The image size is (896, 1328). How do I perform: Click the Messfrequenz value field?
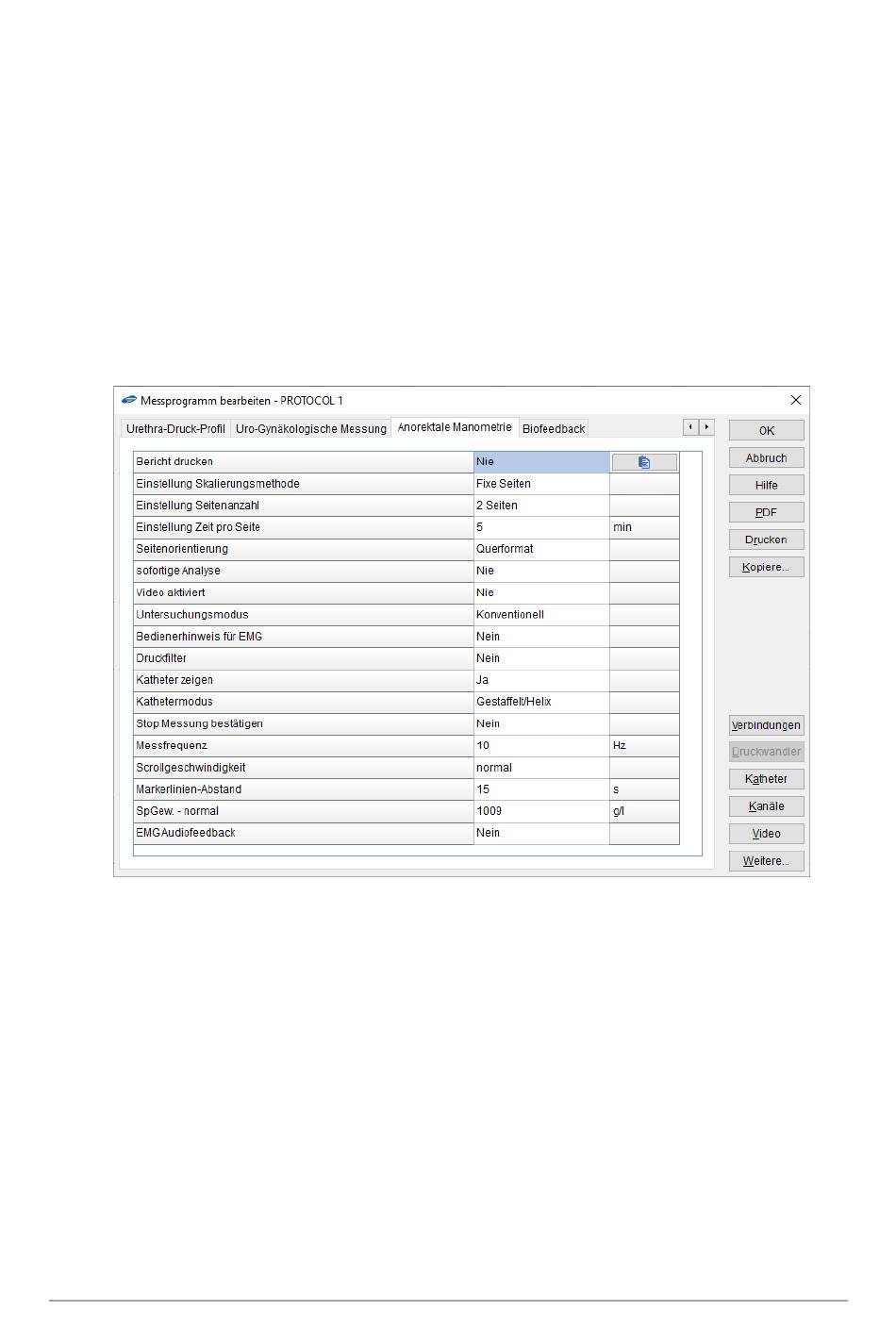(x=540, y=745)
